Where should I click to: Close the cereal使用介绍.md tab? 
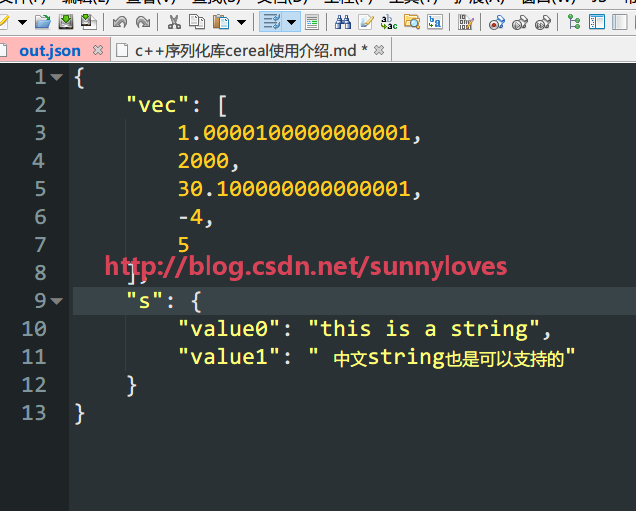pos(379,50)
